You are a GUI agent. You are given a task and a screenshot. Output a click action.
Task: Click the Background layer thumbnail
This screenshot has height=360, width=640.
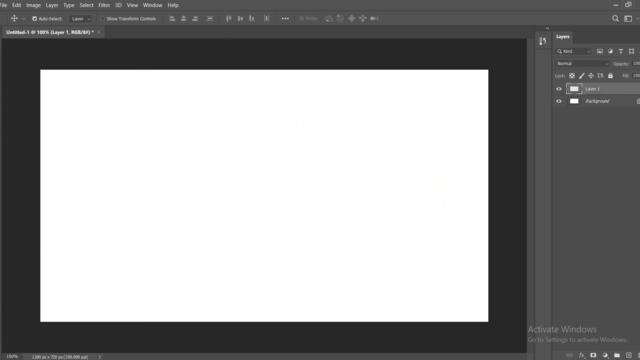[x=574, y=101]
